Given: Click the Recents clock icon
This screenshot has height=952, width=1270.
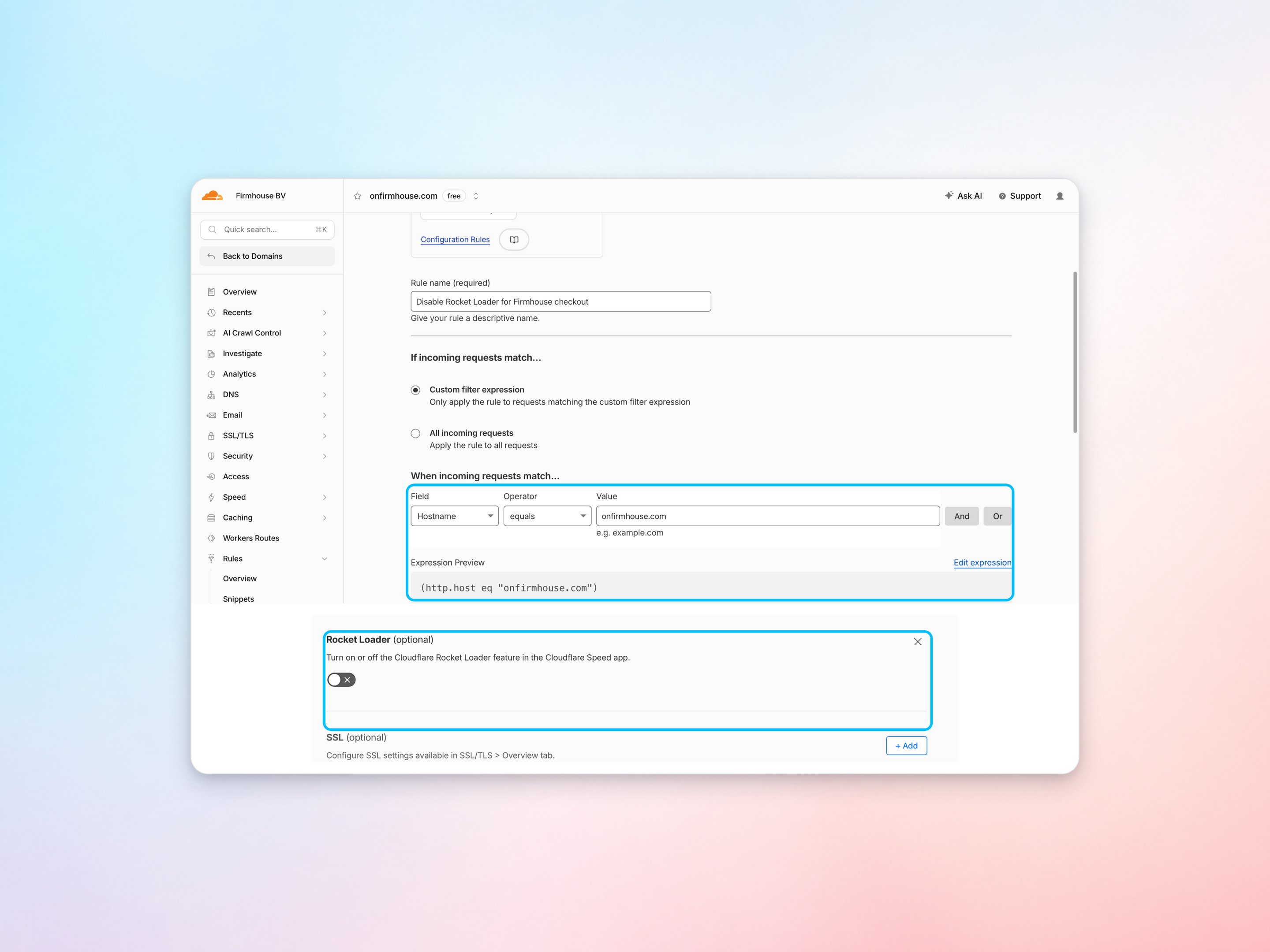Looking at the screenshot, I should point(211,313).
